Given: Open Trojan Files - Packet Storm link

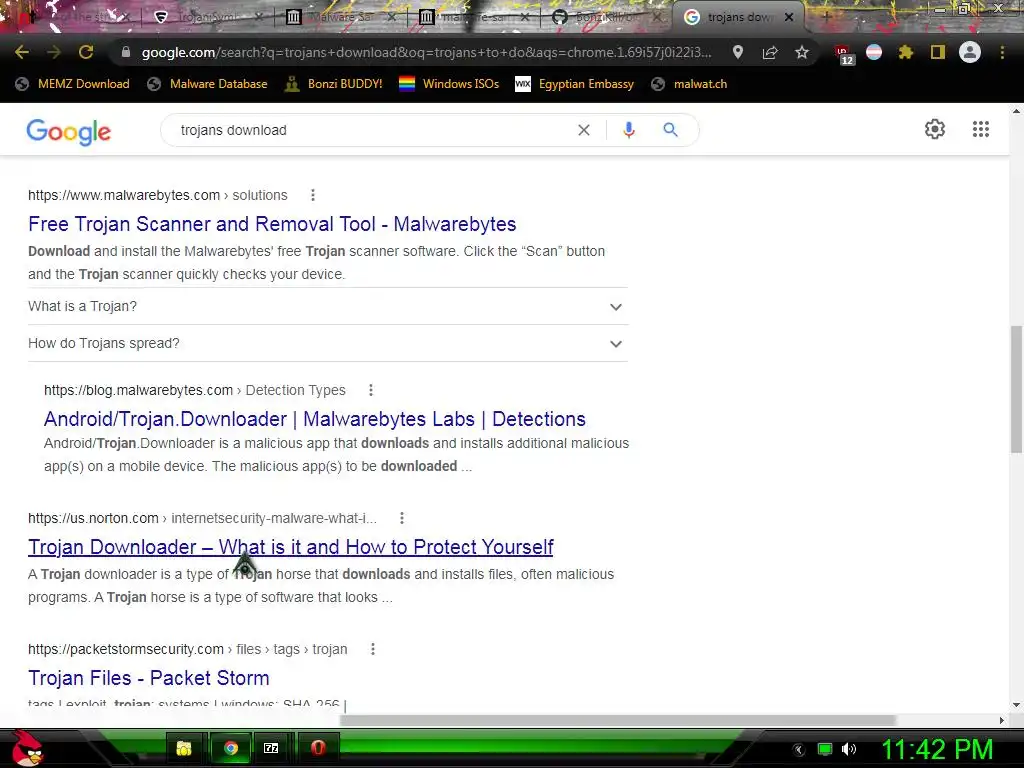Looking at the screenshot, I should coord(149,678).
